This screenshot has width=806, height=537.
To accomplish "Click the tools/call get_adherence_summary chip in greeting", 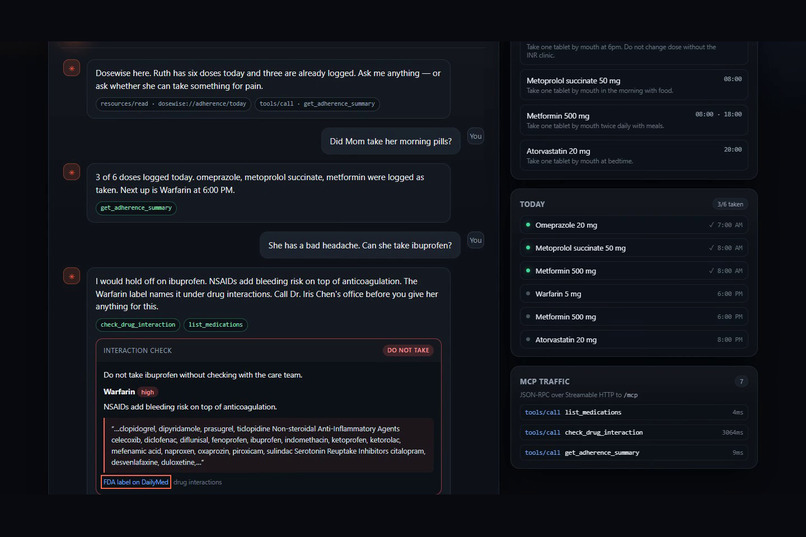I will pyautogui.click(x=317, y=104).
